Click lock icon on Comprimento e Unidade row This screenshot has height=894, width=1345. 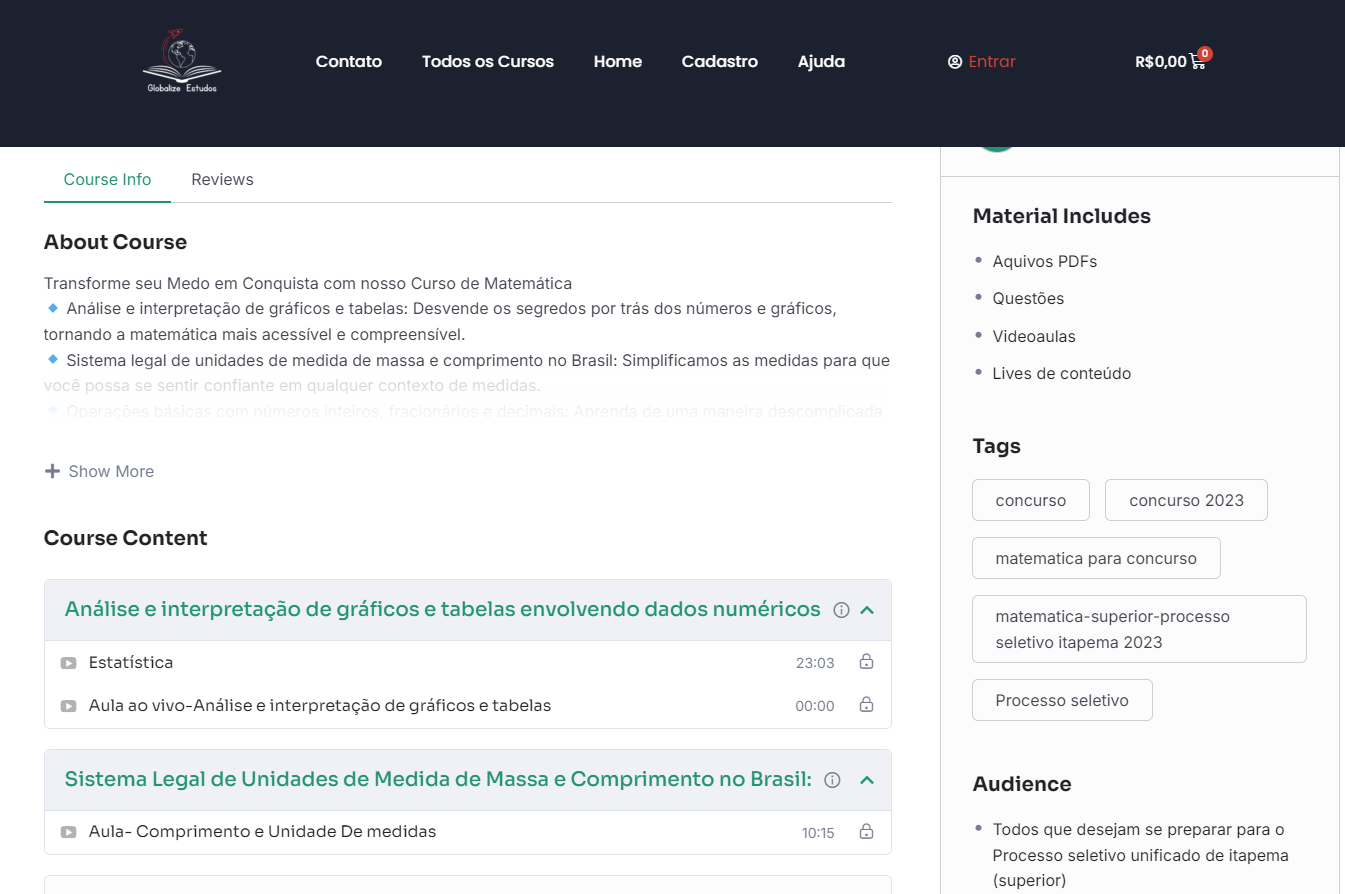click(866, 832)
